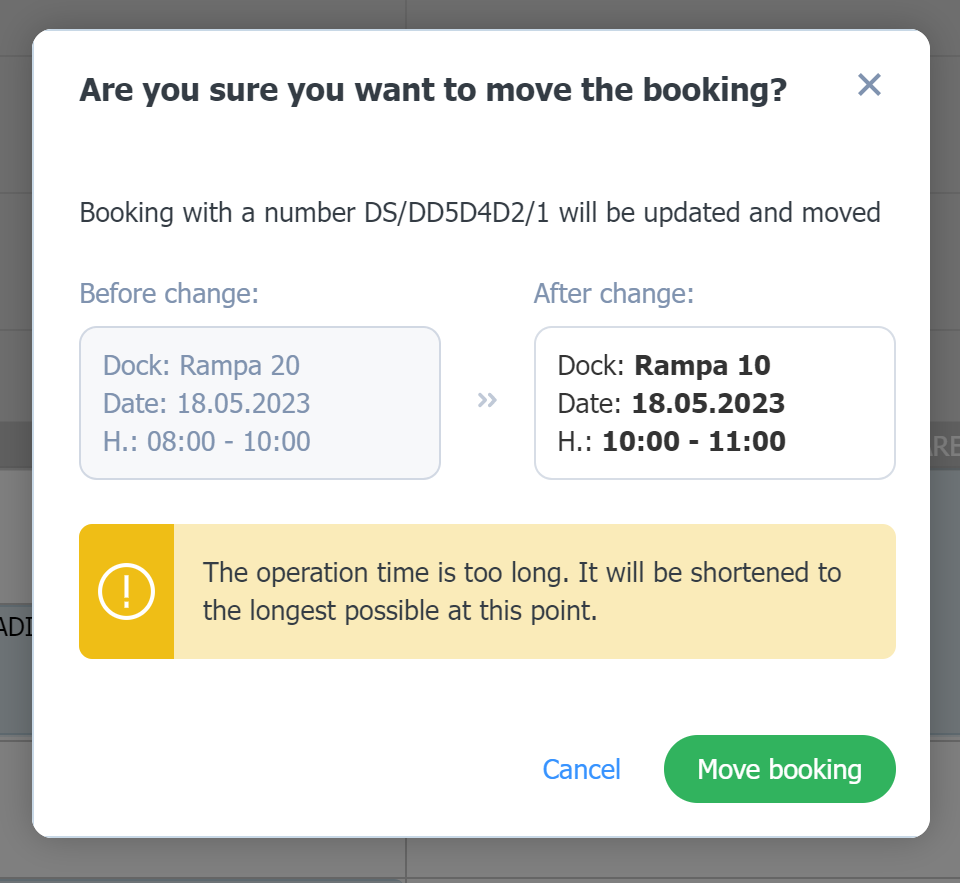This screenshot has width=960, height=883.
Task: Click the Dock: Rampa 10 line
Action: [664, 366]
